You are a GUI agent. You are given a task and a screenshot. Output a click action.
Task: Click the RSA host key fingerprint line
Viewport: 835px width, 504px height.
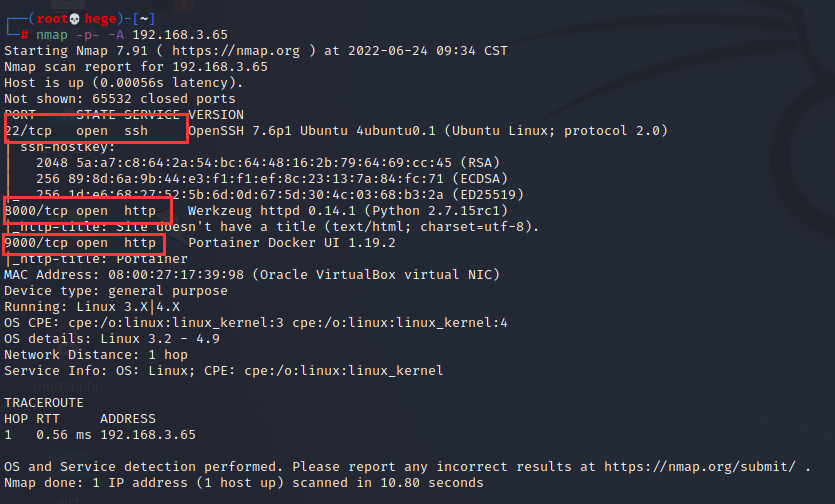coord(268,163)
